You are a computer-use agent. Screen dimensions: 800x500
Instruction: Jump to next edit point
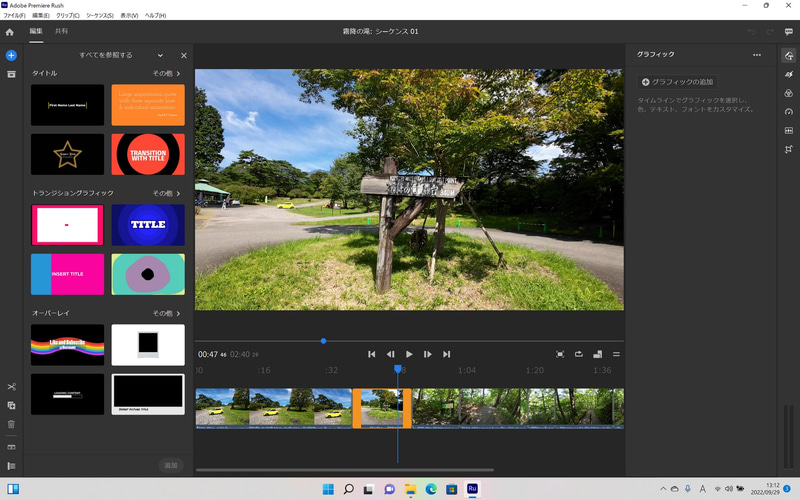pos(446,354)
